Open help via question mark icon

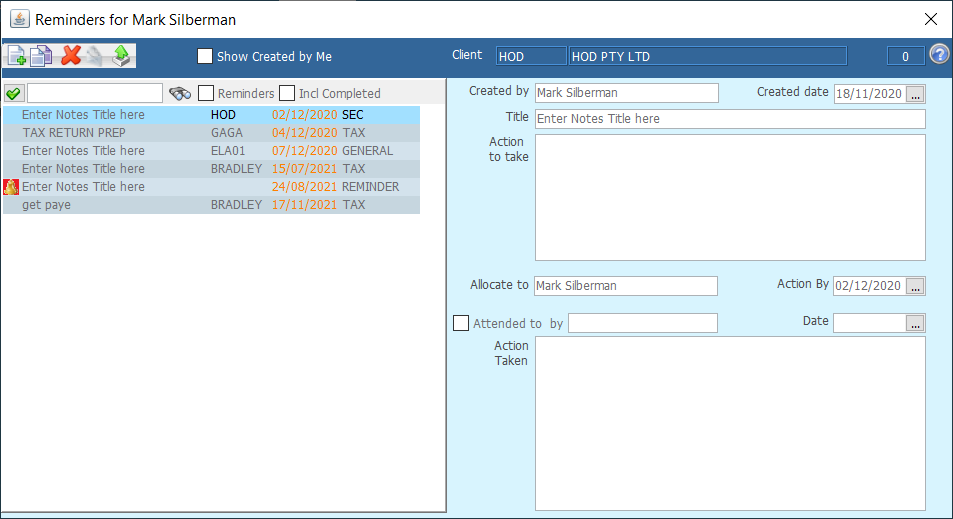tap(939, 55)
